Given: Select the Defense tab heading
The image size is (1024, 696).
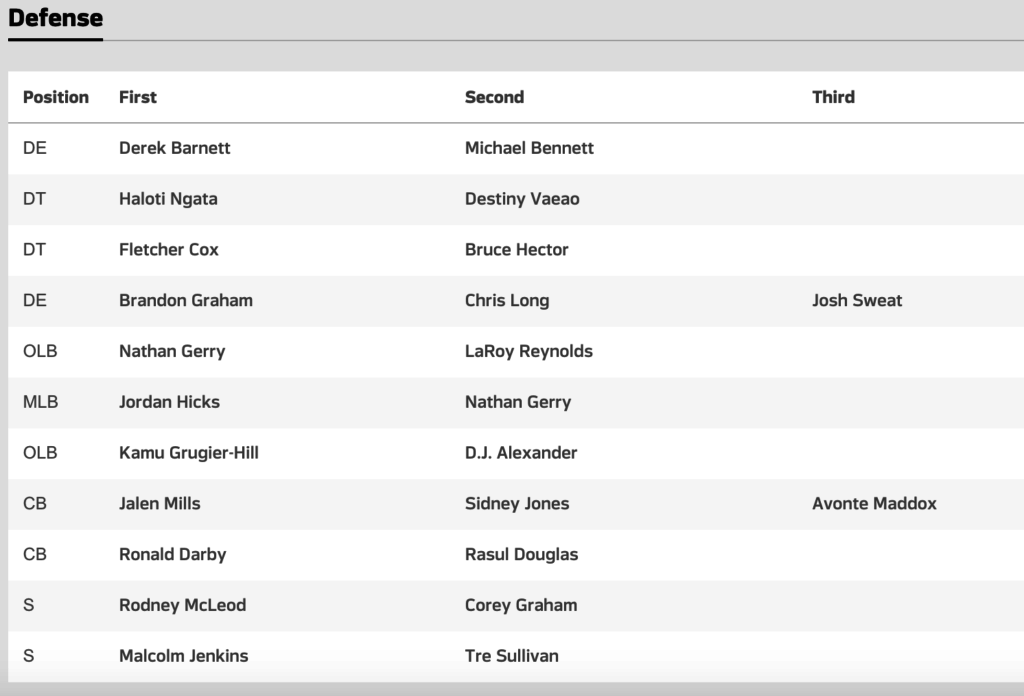Looking at the screenshot, I should (x=55, y=18).
